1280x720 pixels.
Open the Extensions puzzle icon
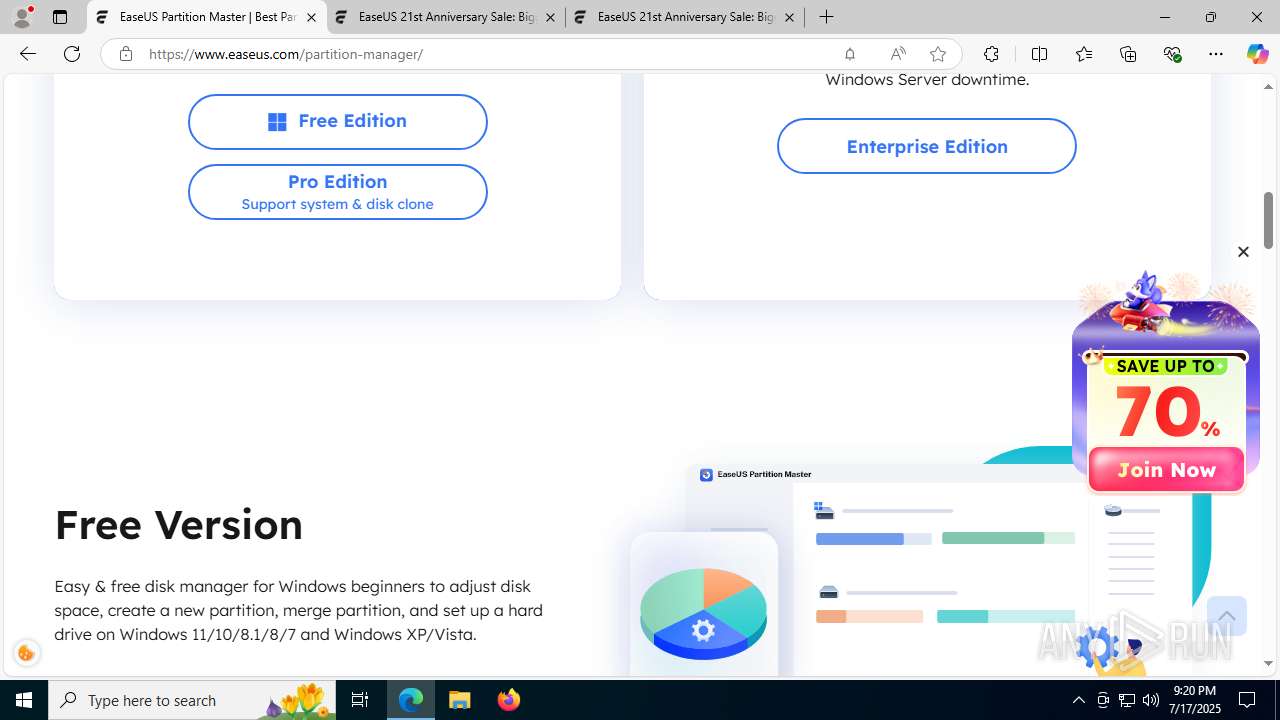tap(991, 54)
